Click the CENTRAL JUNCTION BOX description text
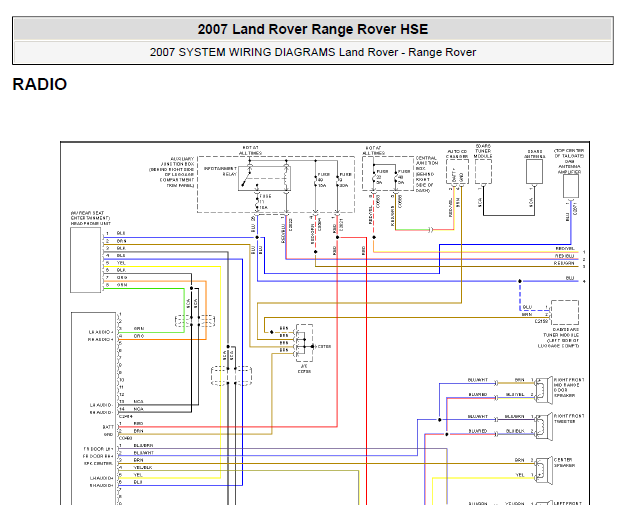Screen dimensions: 626x505 (427, 174)
